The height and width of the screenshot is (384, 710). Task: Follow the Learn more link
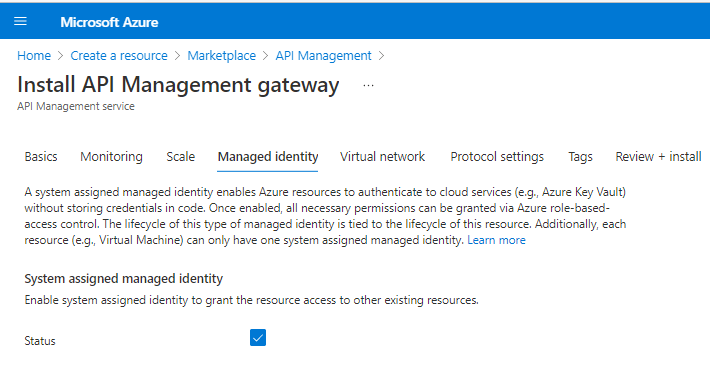pos(496,240)
